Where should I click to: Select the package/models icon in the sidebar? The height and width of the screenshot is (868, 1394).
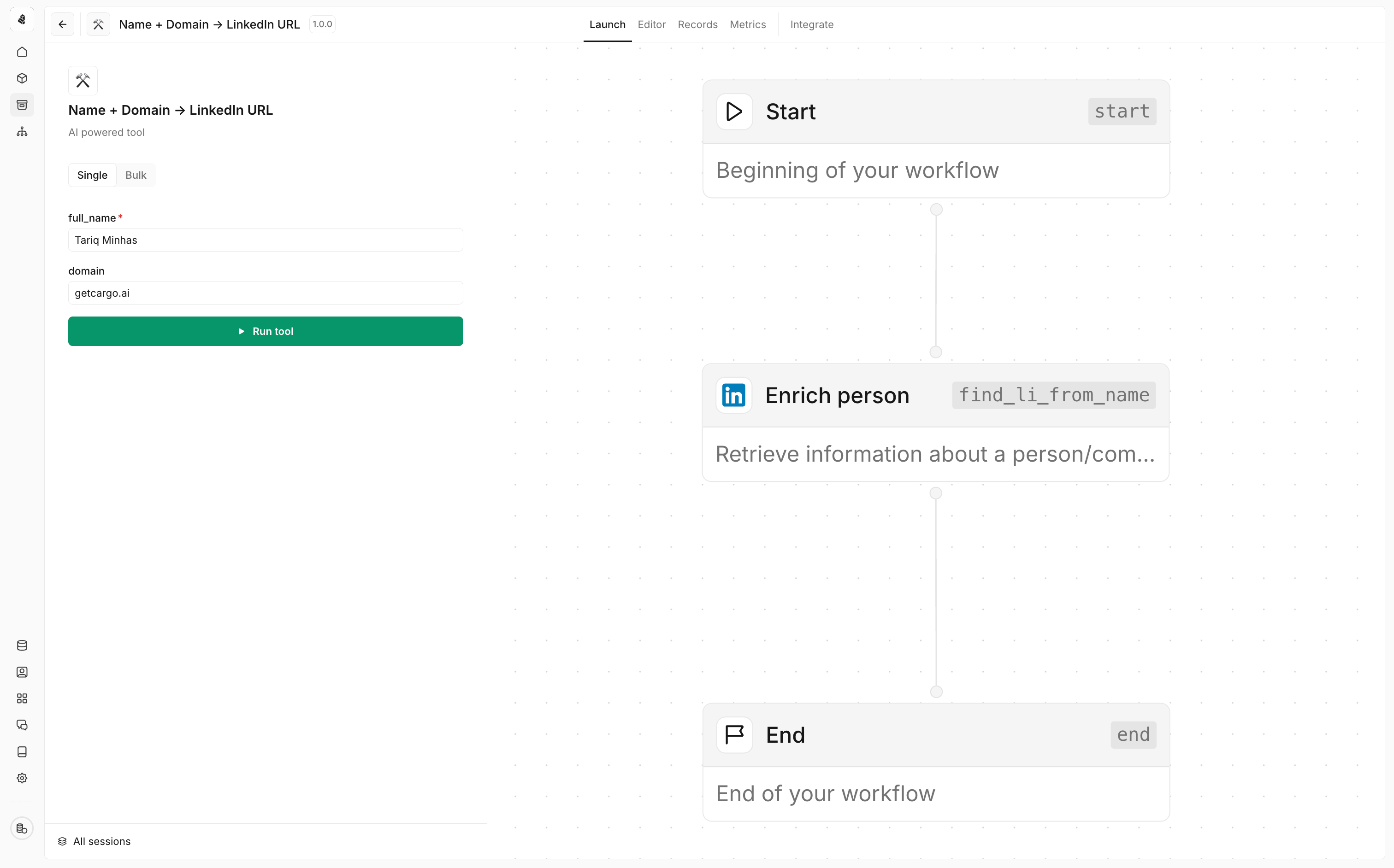coord(22,78)
